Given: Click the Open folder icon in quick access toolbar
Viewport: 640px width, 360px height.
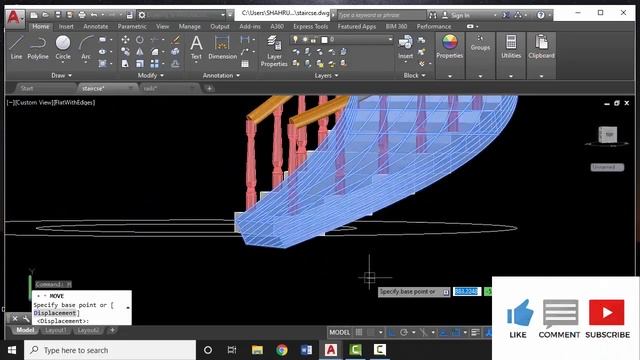Looking at the screenshot, I should [x=46, y=15].
